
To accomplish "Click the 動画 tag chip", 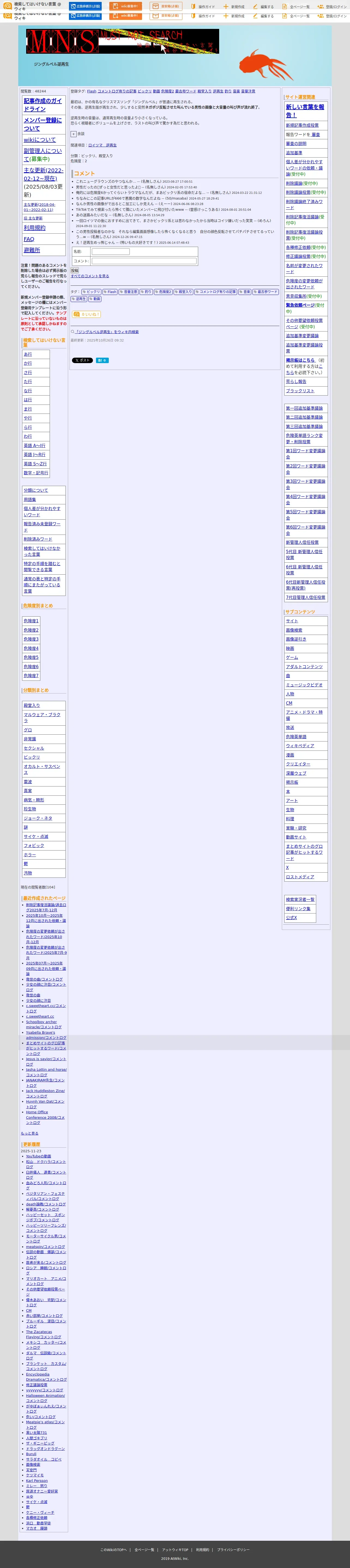I will (95, 299).
